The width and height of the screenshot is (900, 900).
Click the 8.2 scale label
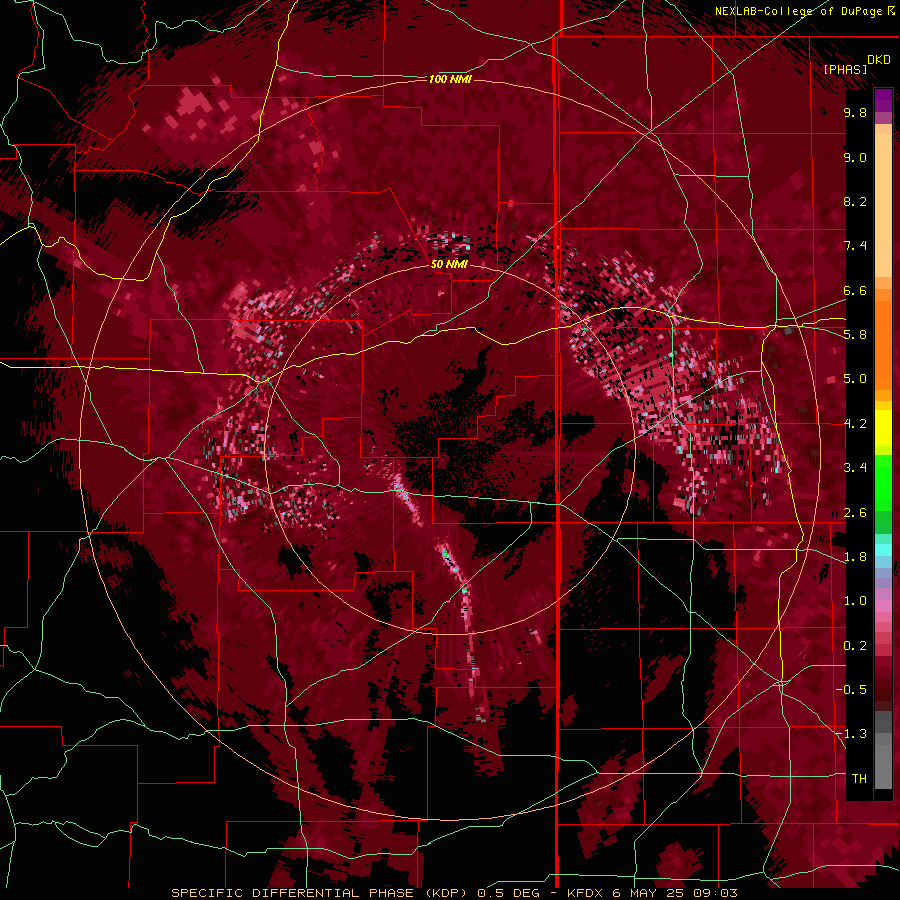[x=855, y=201]
